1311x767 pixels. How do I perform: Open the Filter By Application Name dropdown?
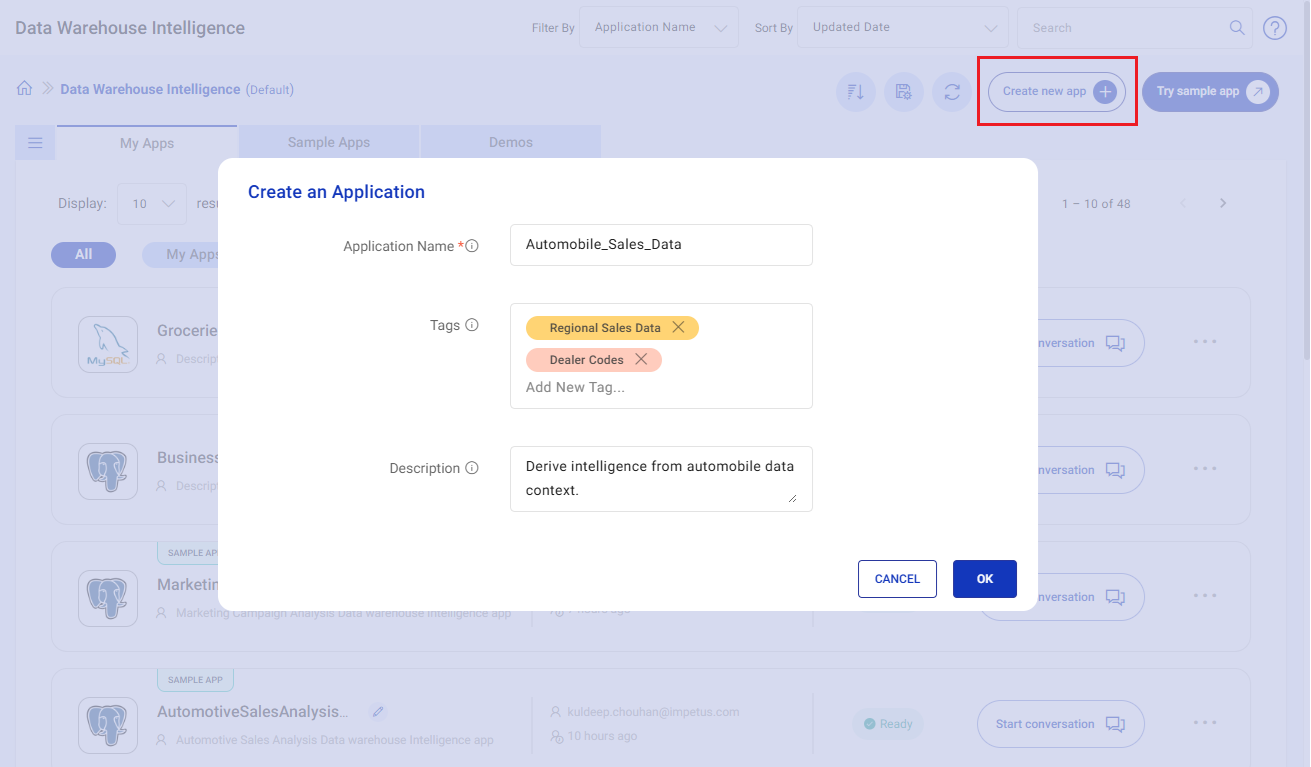658,28
